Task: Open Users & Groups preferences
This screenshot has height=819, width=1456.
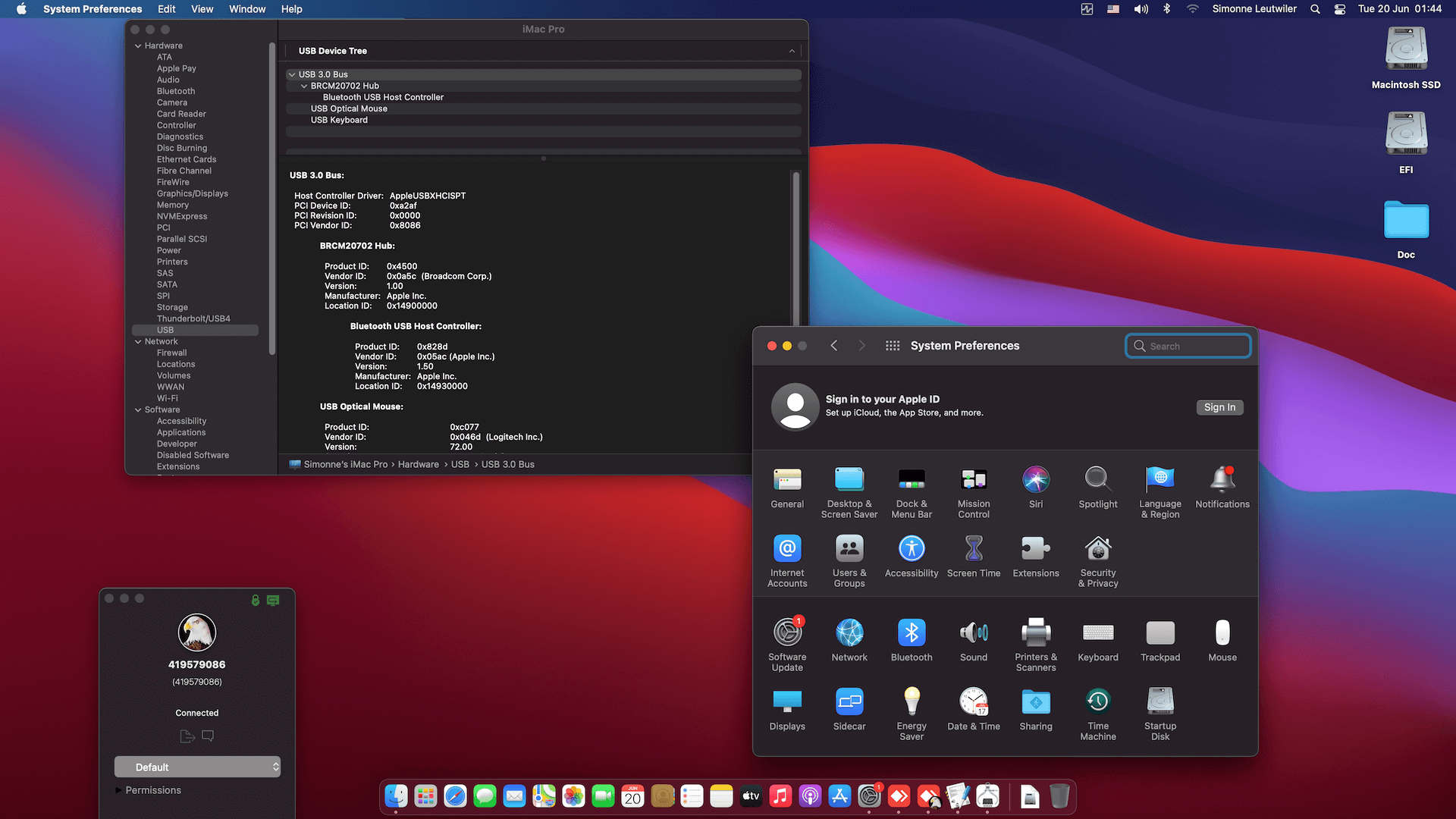Action: (x=849, y=561)
